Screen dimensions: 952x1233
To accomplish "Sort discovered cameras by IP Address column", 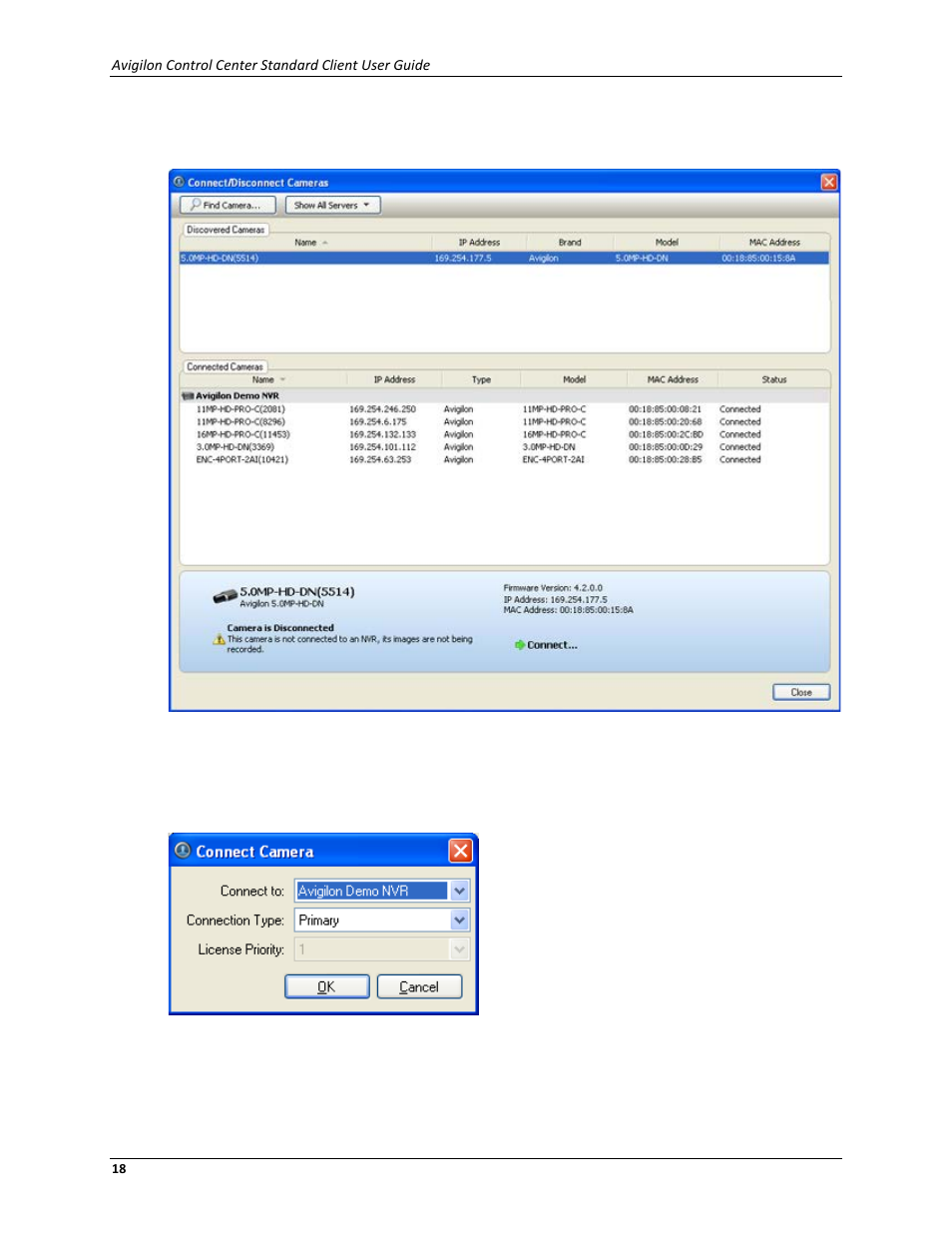I will (479, 243).
